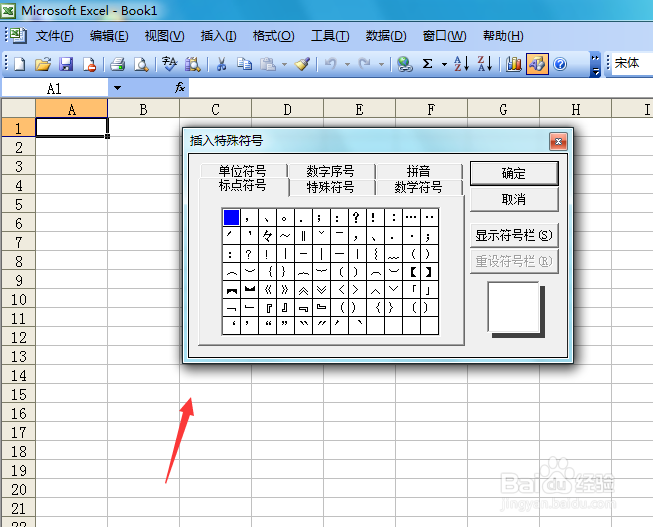Open the 文件(F) menu
This screenshot has height=527, width=653.
click(x=55, y=36)
